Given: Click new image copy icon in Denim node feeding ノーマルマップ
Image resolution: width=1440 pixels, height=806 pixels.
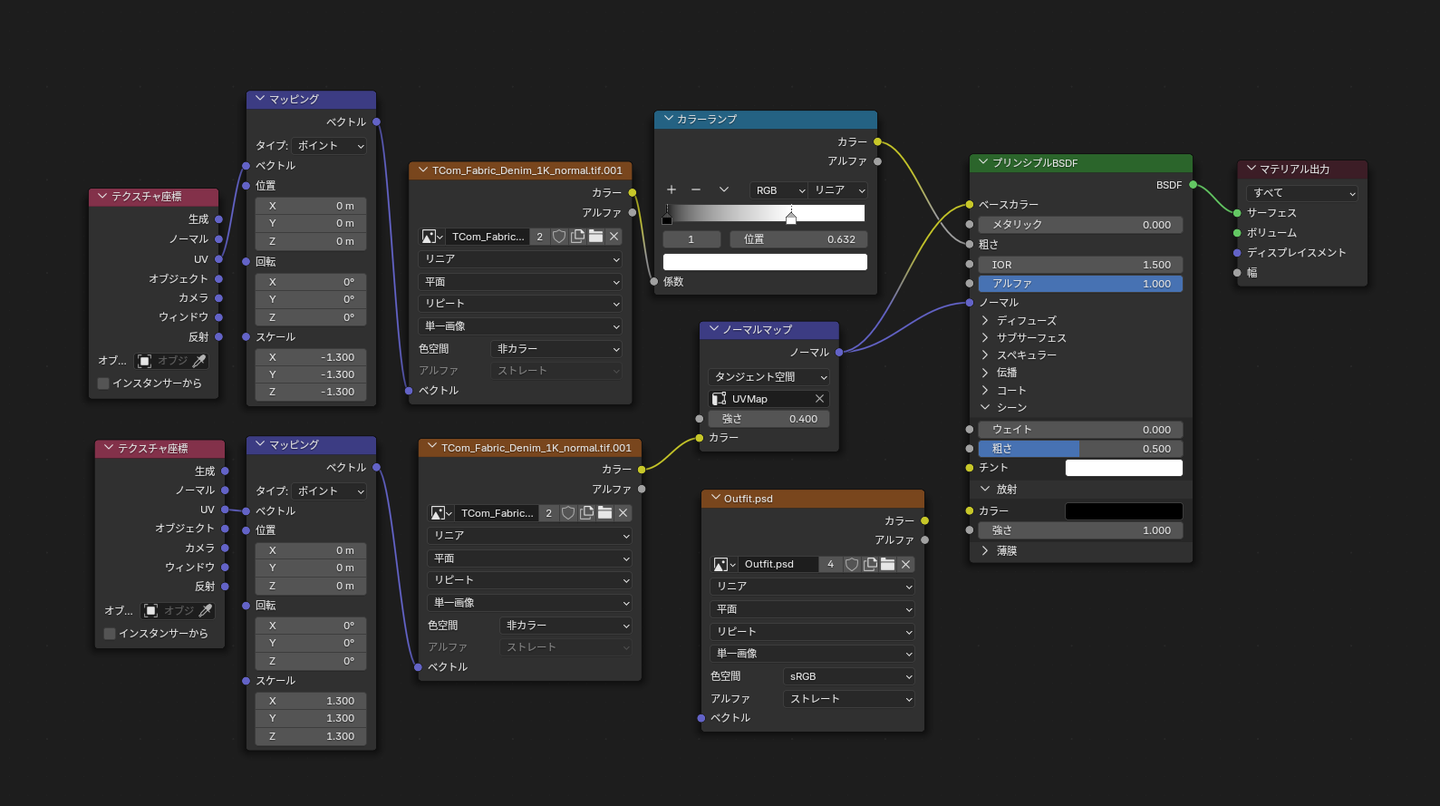Looking at the screenshot, I should pos(587,513).
